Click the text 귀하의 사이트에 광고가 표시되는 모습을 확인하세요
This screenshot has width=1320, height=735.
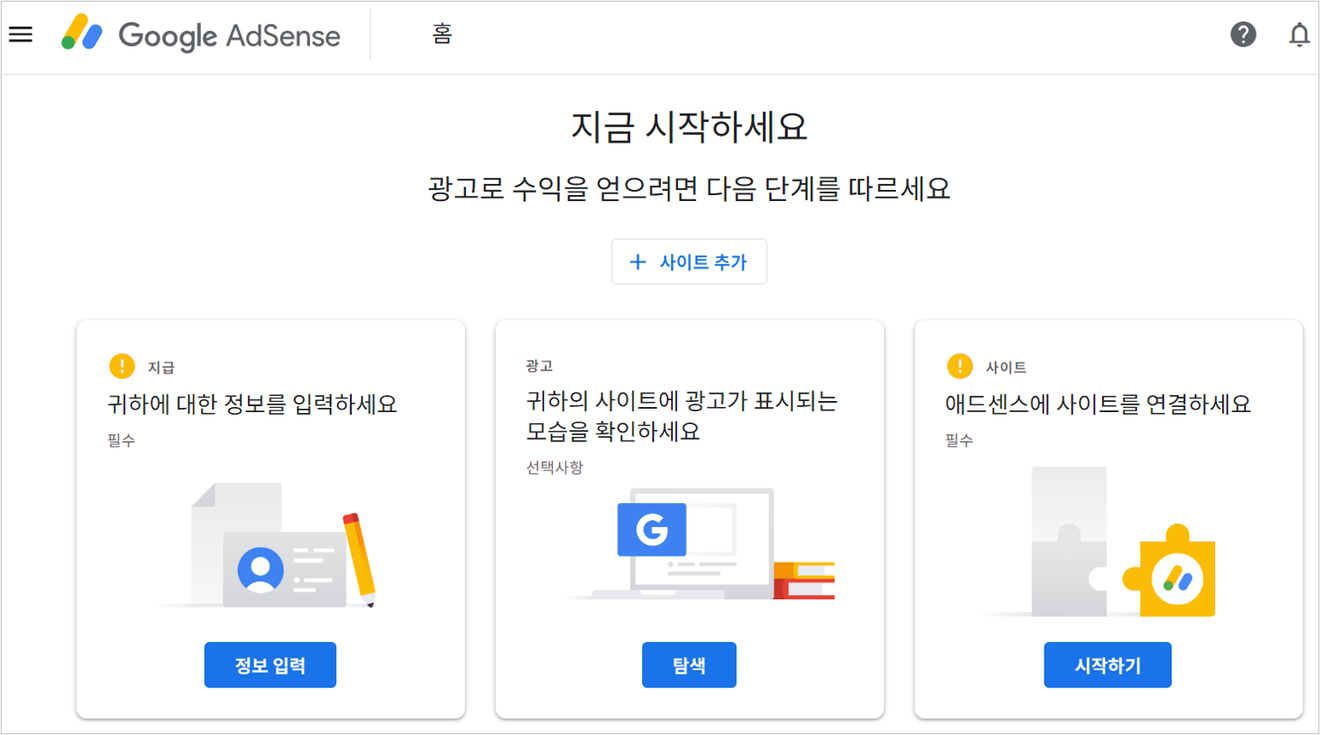pyautogui.click(x=682, y=417)
